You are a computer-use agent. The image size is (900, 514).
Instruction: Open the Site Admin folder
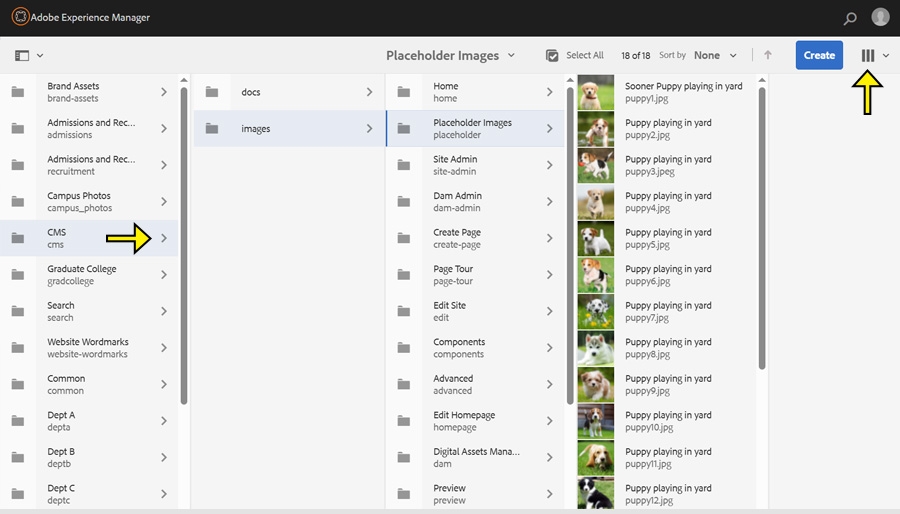(475, 165)
